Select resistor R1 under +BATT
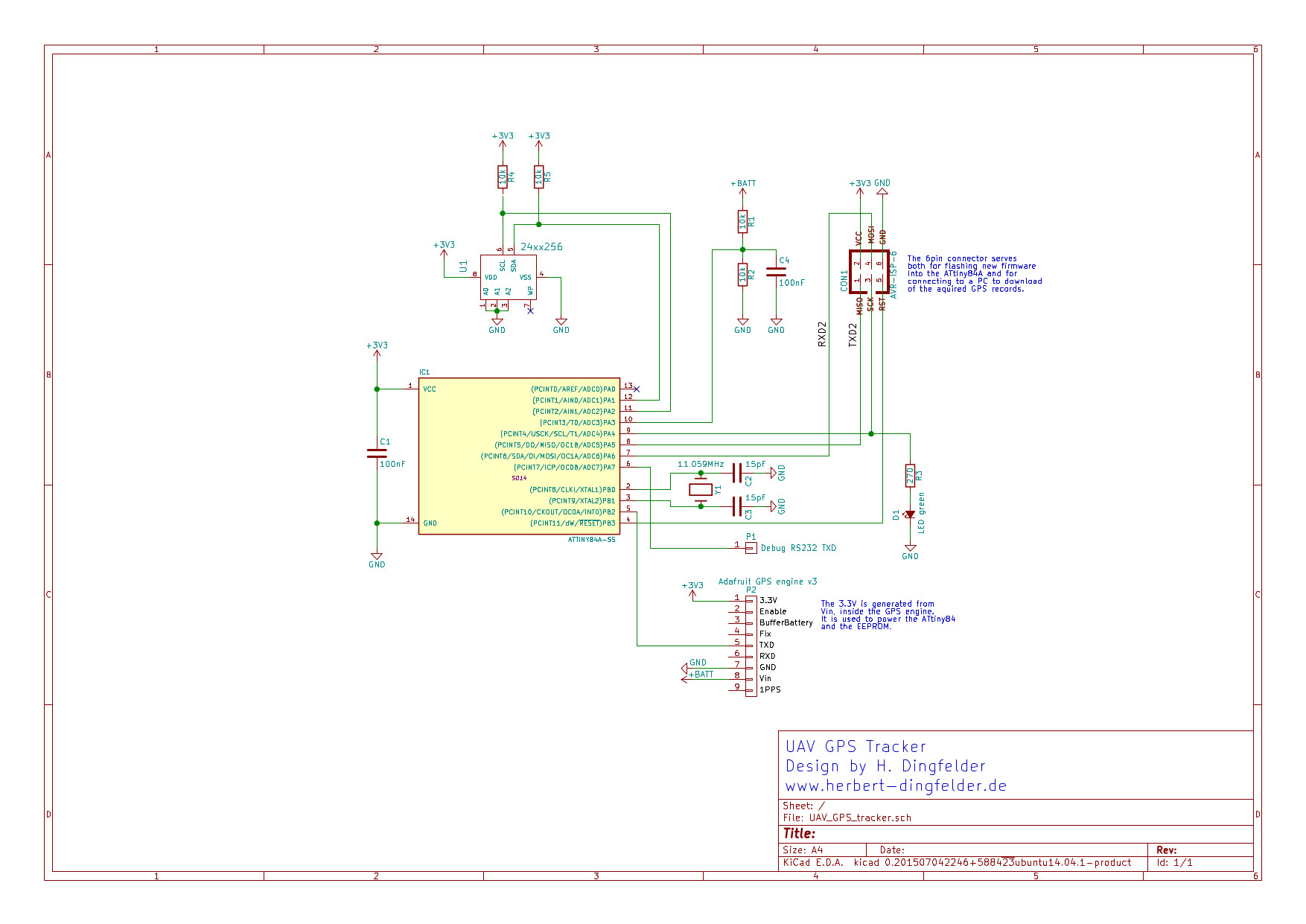 point(742,221)
